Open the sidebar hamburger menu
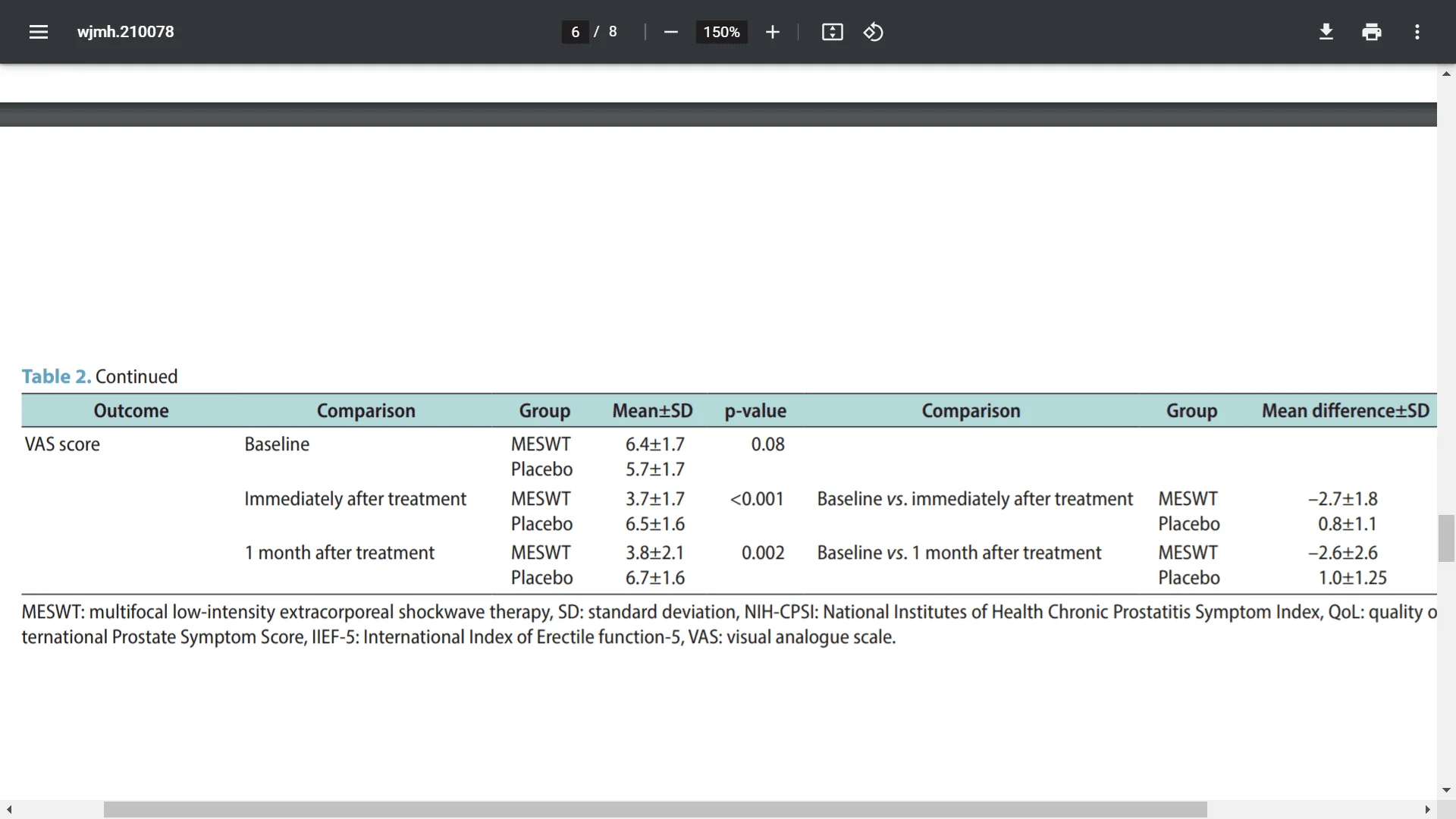1456x819 pixels. point(39,32)
